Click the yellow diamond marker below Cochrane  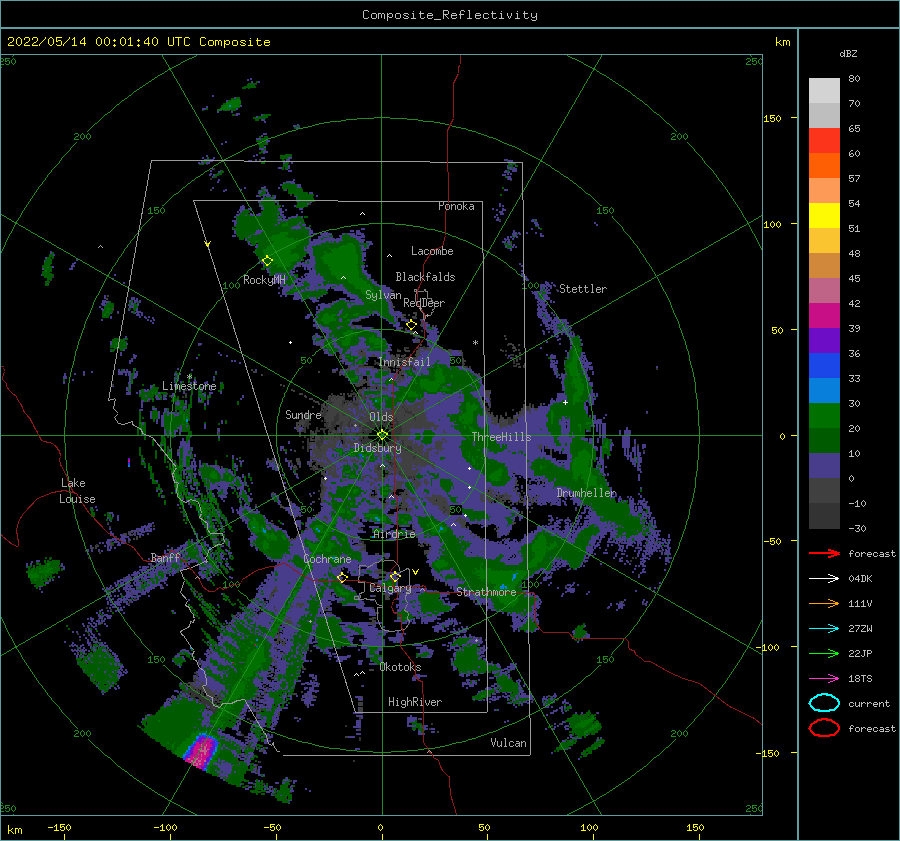coord(343,577)
